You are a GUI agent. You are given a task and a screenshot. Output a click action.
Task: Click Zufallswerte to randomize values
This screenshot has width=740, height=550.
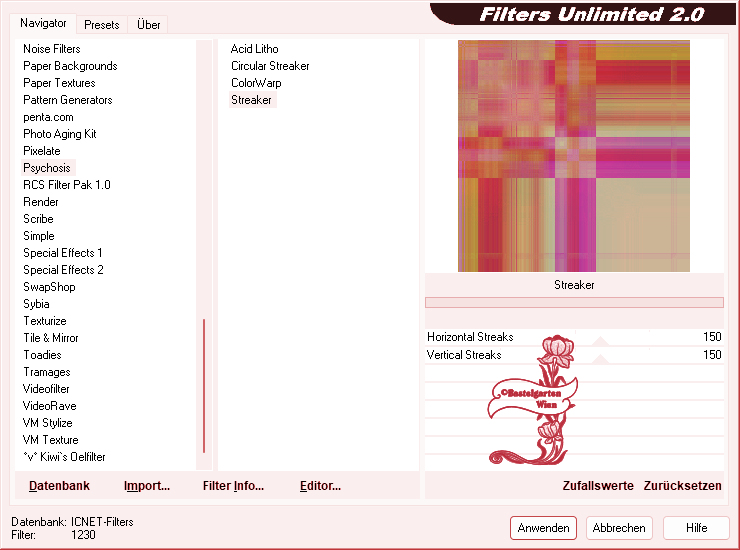tap(598, 486)
